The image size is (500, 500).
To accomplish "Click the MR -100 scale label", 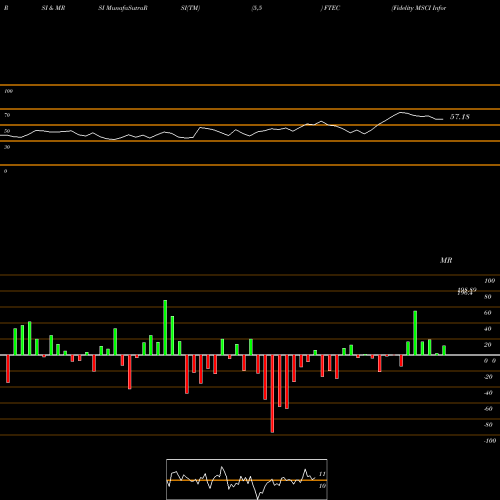I will [x=489, y=441].
